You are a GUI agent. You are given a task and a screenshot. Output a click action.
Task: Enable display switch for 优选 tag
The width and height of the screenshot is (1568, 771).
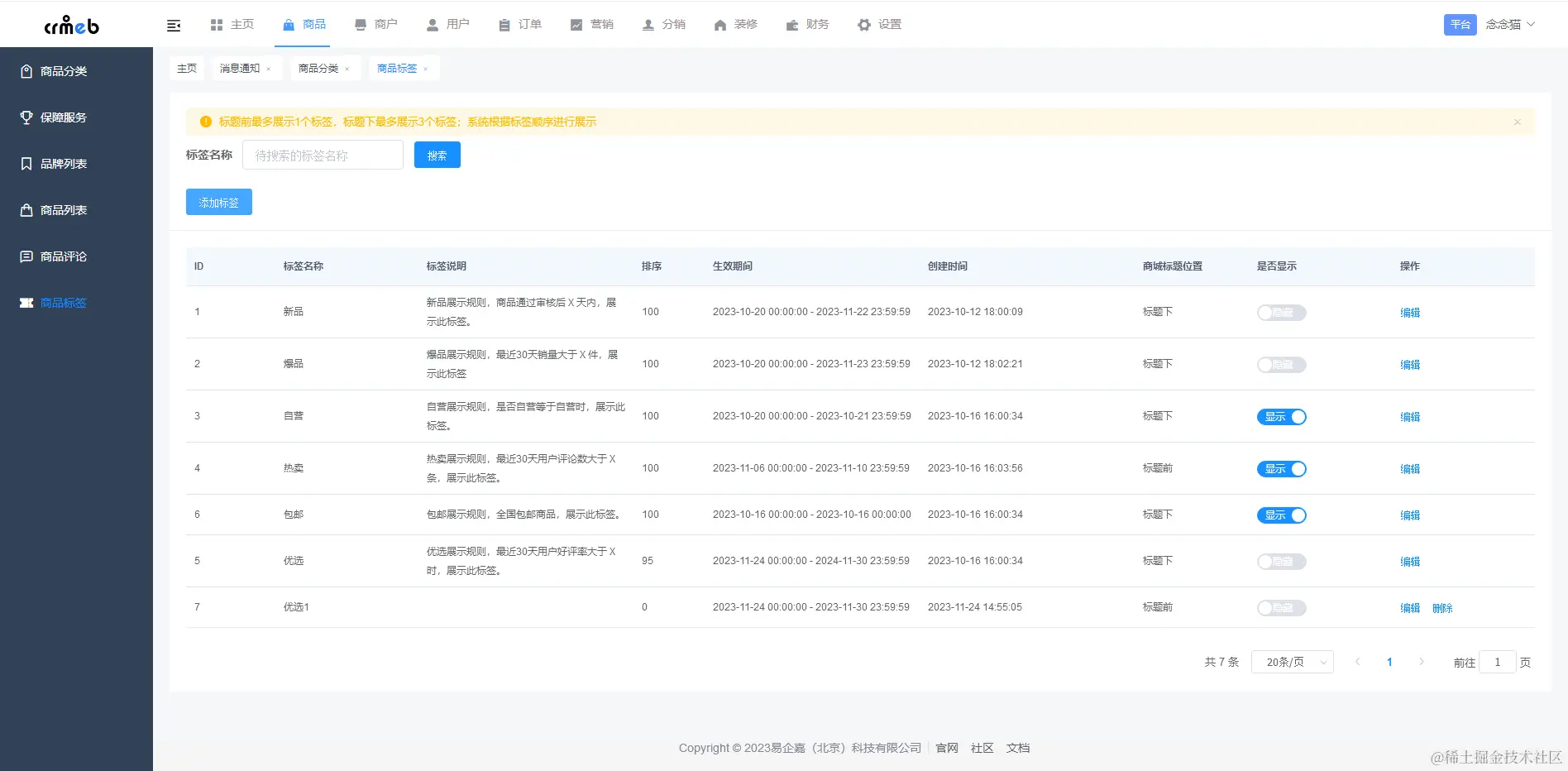click(1281, 562)
